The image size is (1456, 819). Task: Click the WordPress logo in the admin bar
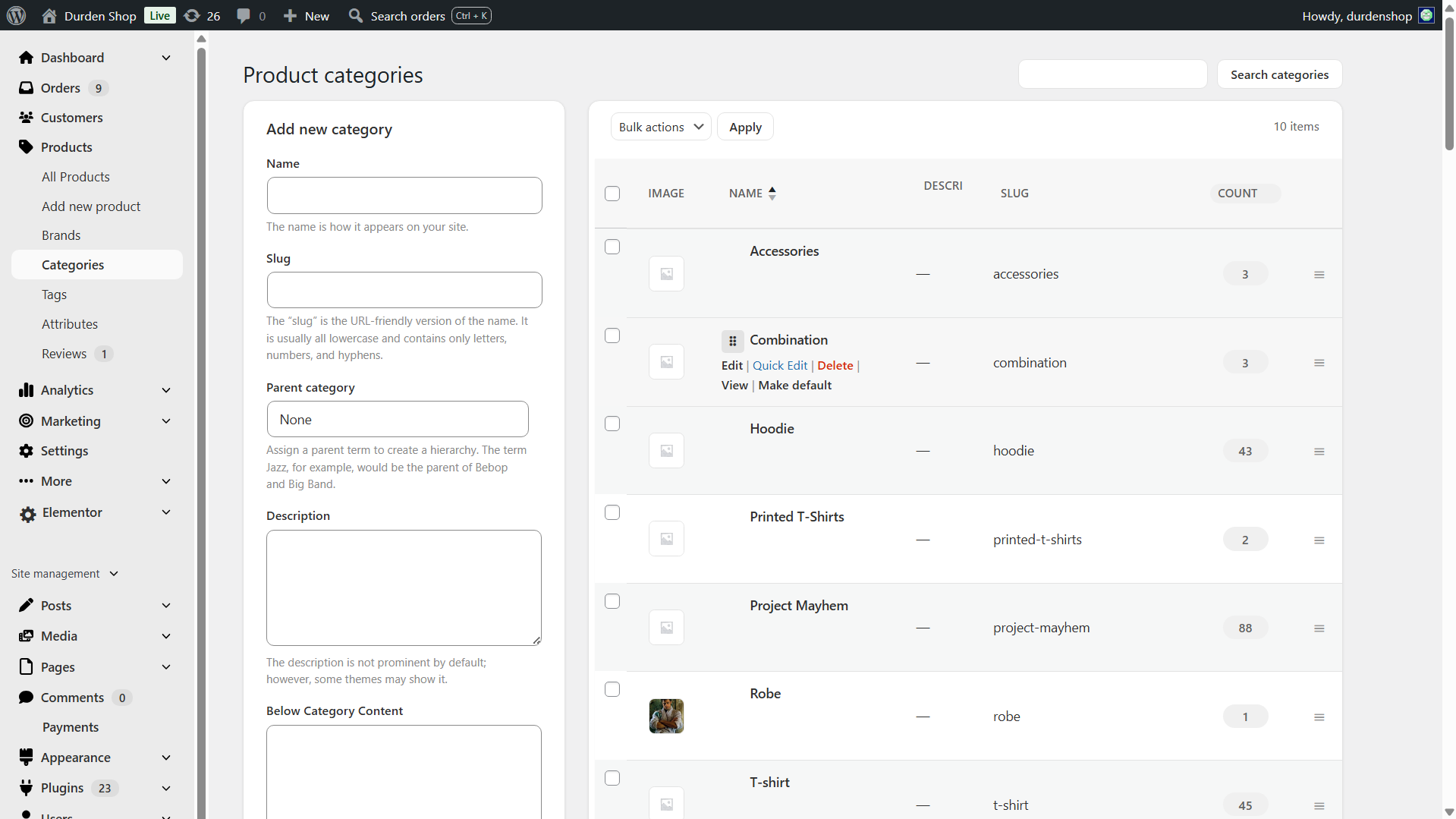16,15
